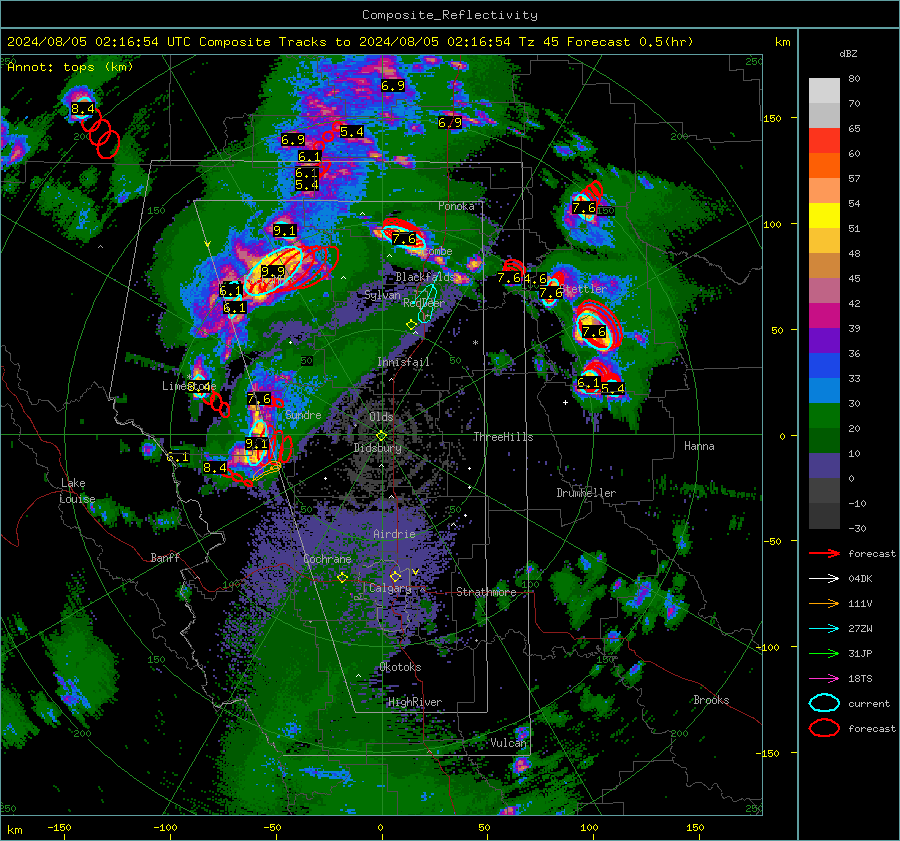Viewport: 900px width, 841px height.
Task: Click the Vulcan city label
Action: [508, 743]
